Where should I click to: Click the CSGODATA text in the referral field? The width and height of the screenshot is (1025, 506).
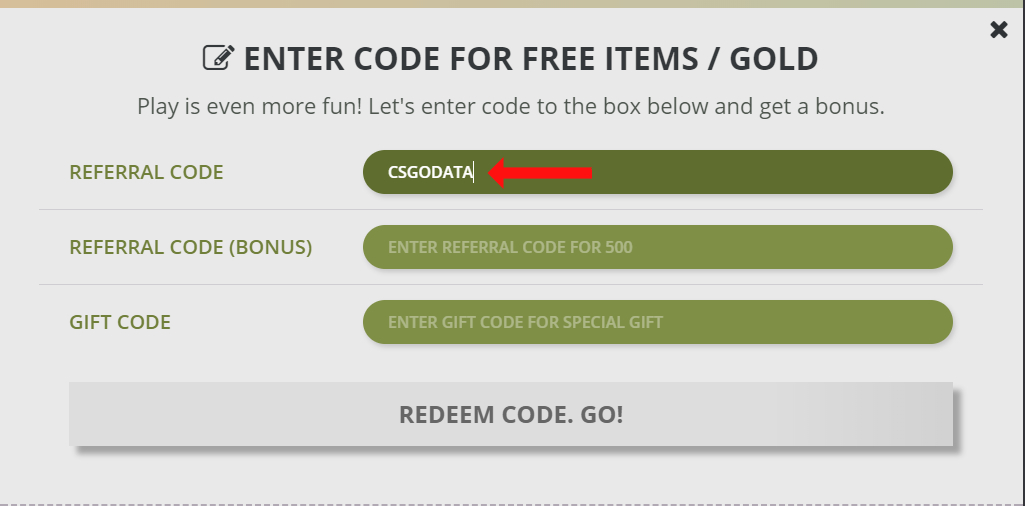[x=430, y=173]
